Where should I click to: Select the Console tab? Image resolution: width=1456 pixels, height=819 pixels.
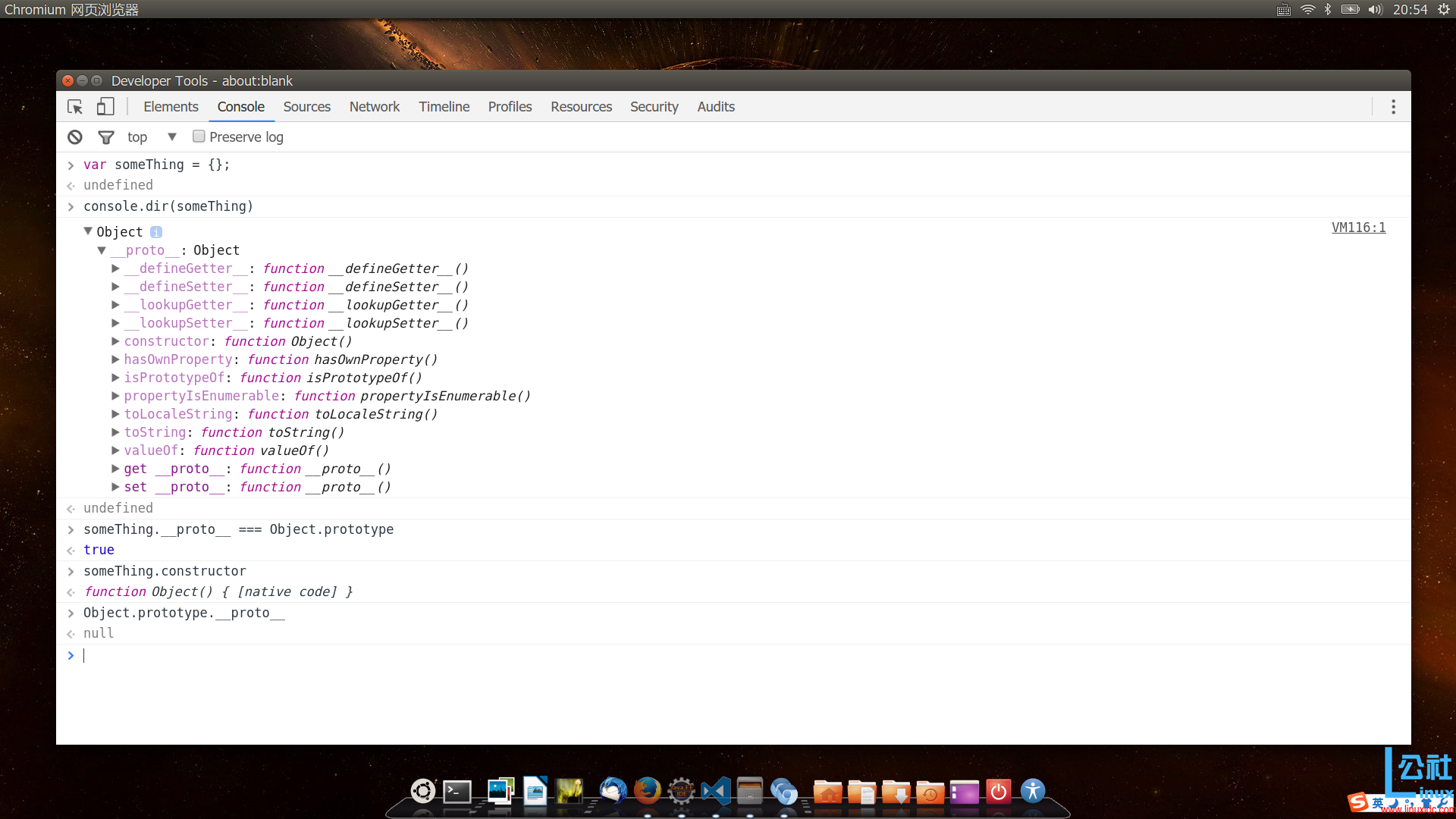[x=240, y=107]
